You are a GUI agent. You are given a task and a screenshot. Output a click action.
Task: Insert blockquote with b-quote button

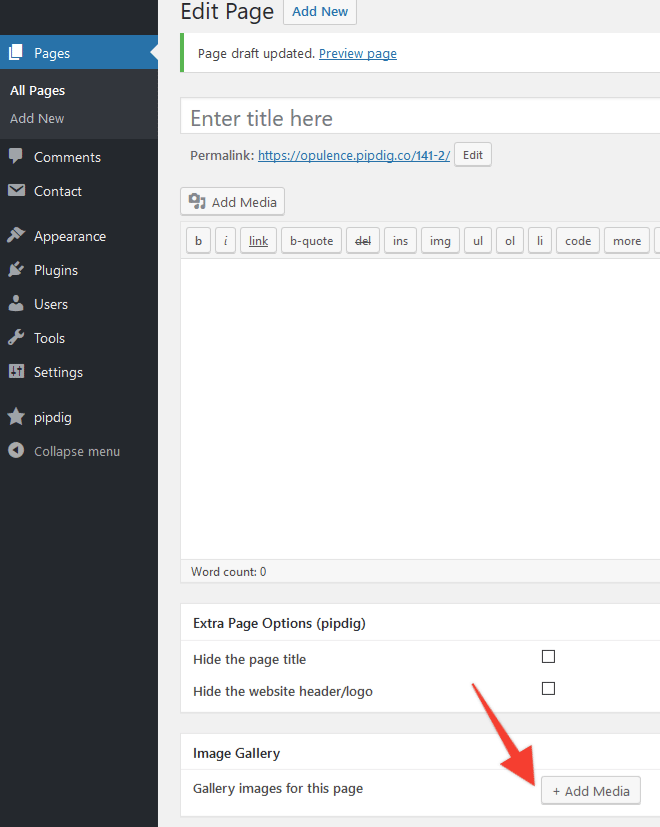tap(311, 241)
